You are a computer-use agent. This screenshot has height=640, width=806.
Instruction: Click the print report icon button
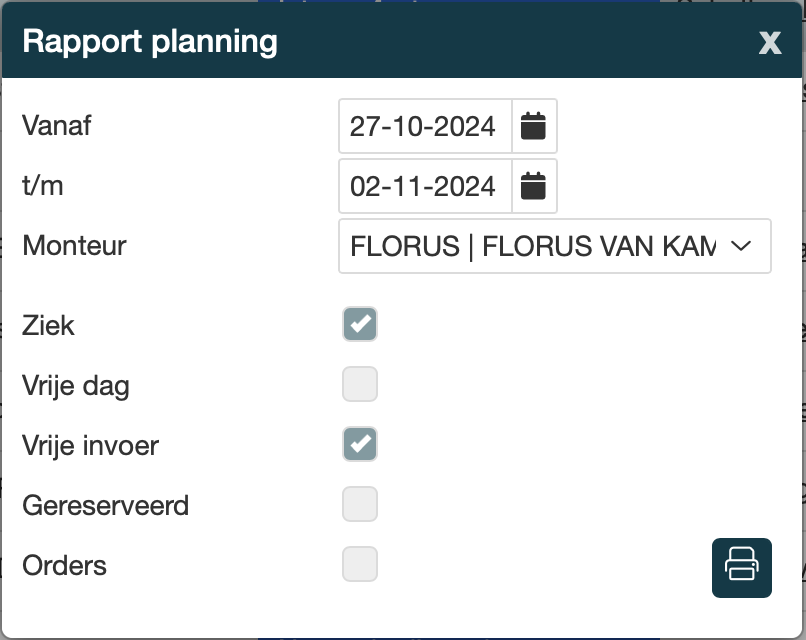click(x=741, y=567)
